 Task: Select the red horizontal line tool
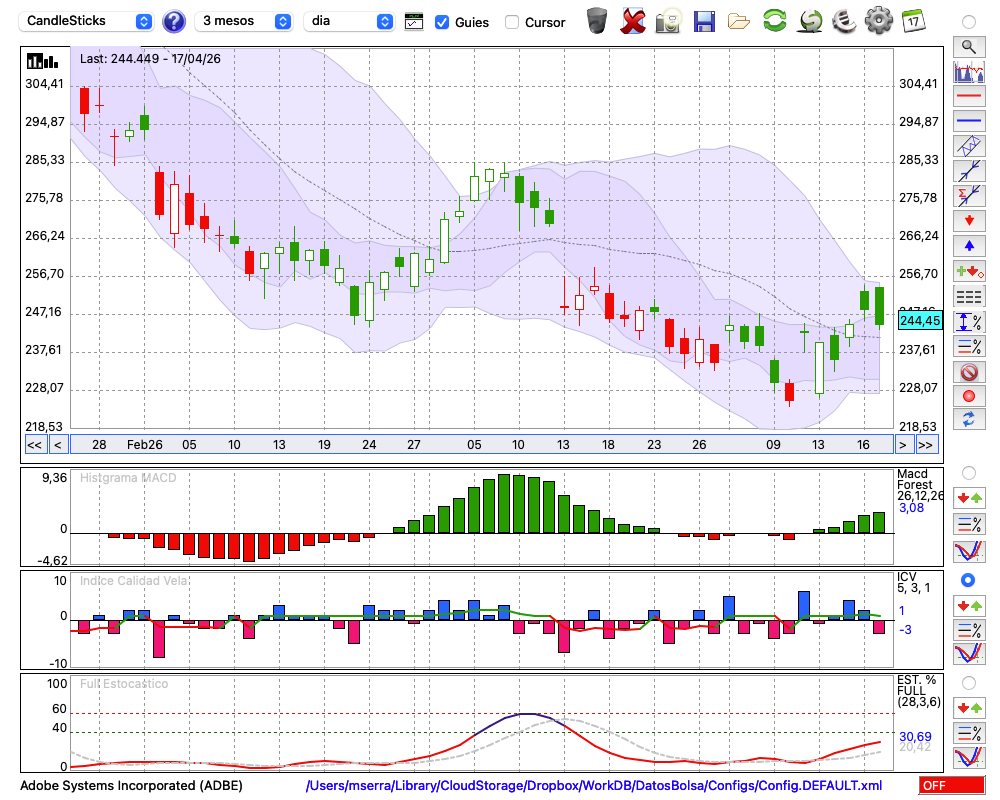pyautogui.click(x=969, y=96)
